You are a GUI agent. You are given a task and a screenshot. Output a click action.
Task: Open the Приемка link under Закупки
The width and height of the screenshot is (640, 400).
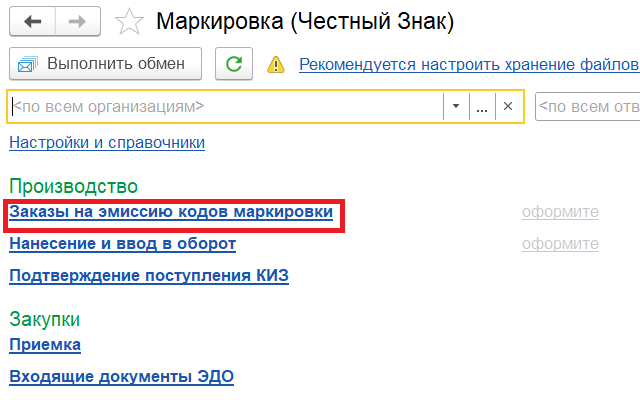[45, 345]
